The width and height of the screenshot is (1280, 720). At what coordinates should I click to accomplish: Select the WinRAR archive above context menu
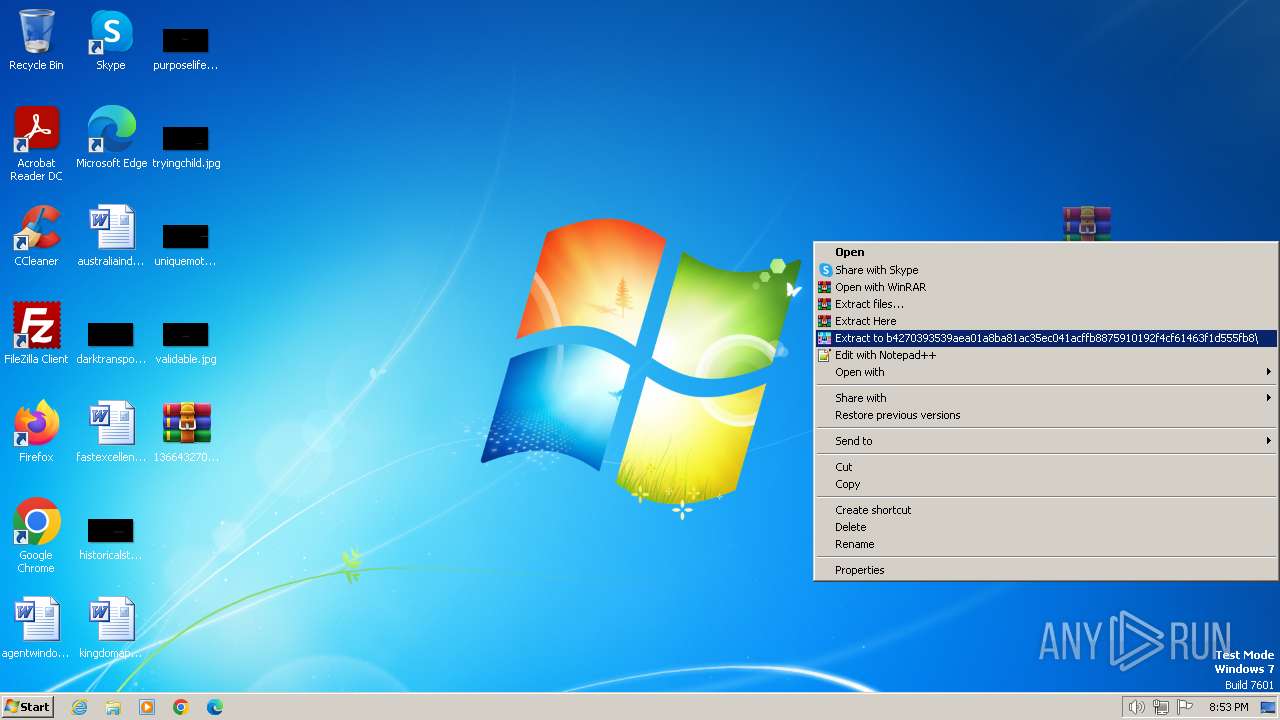[1087, 223]
